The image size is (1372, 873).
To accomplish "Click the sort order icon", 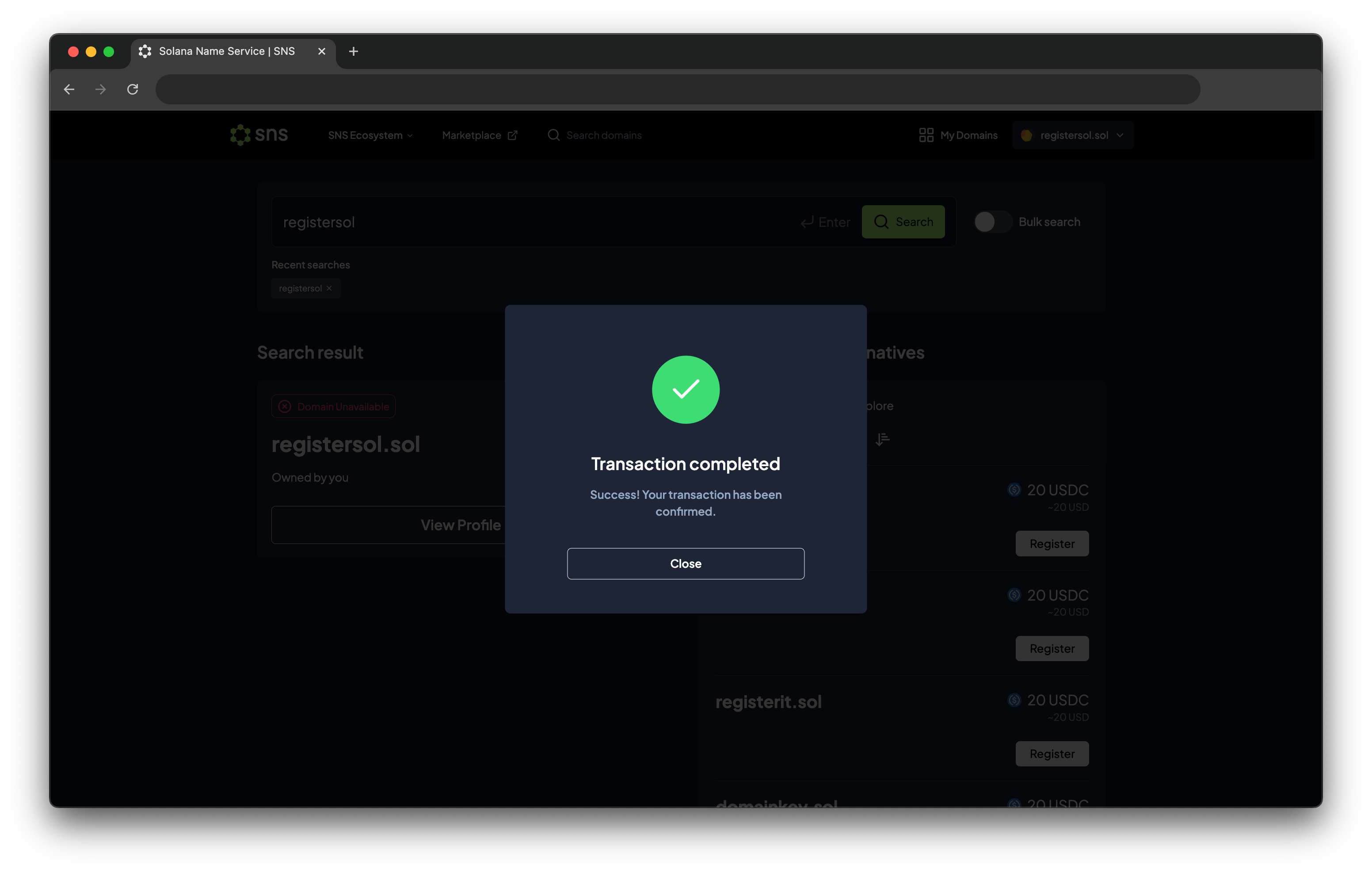I will pyautogui.click(x=882, y=439).
